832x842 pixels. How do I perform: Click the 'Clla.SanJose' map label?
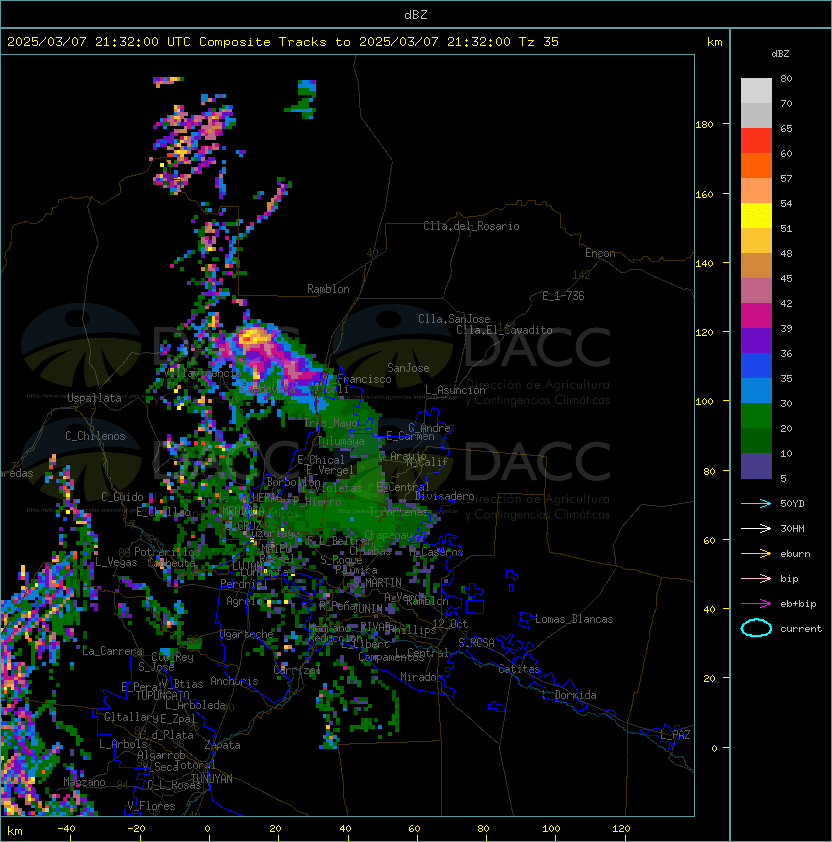(x=454, y=319)
